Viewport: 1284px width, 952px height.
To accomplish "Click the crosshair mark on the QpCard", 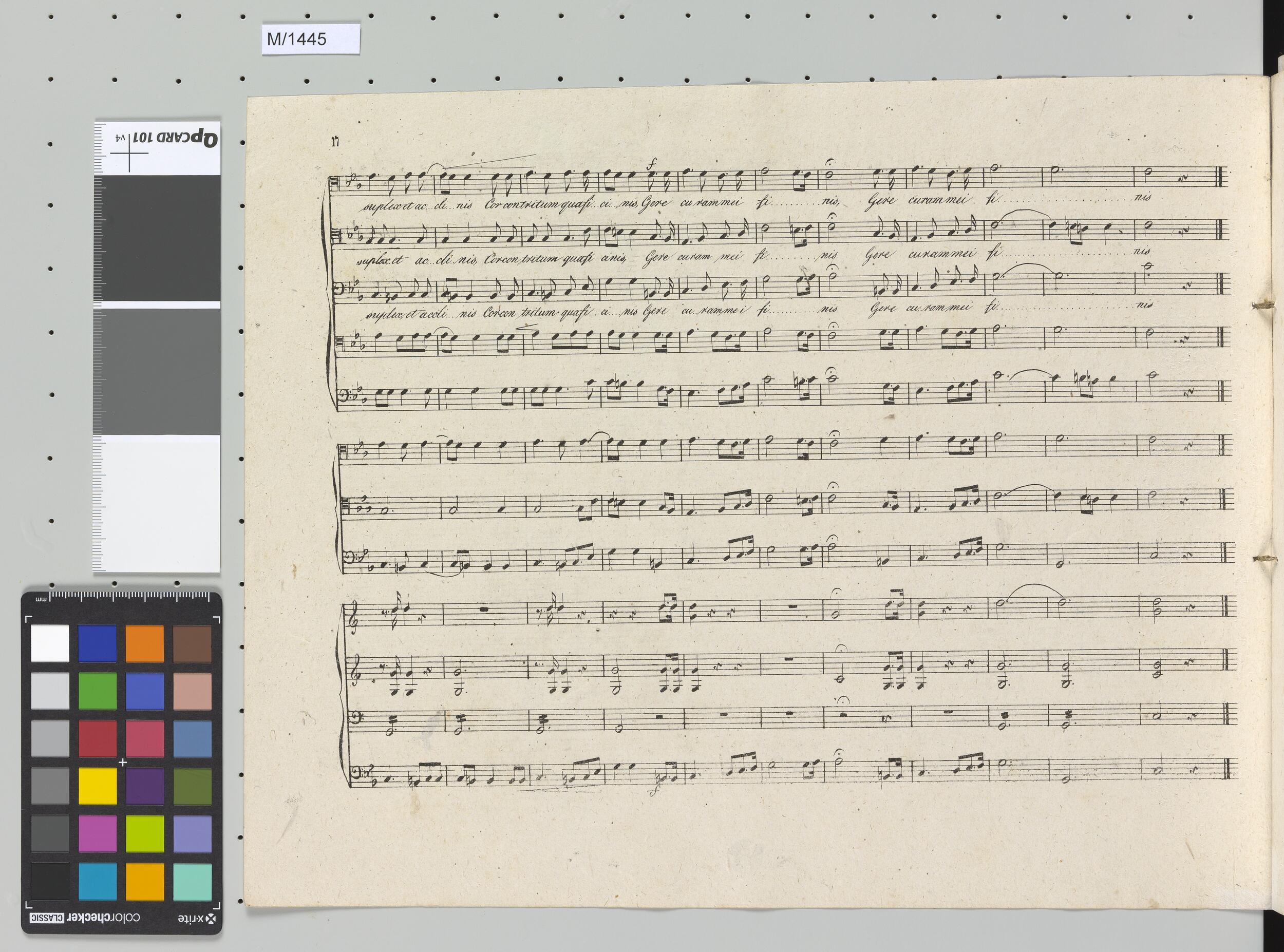I will coord(129,154).
